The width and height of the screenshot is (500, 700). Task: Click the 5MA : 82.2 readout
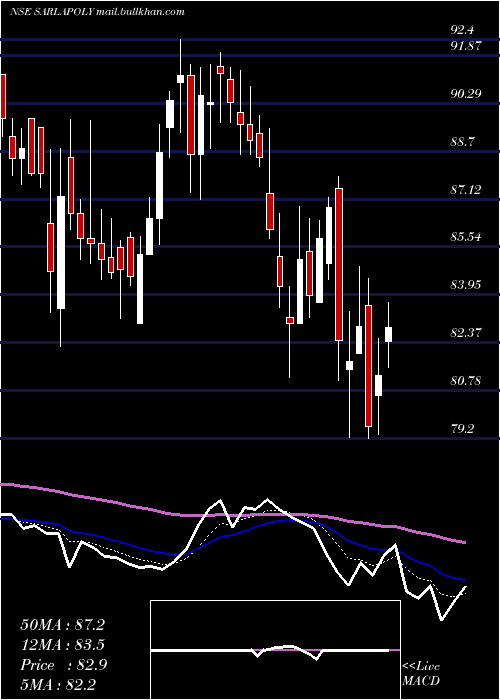58,685
